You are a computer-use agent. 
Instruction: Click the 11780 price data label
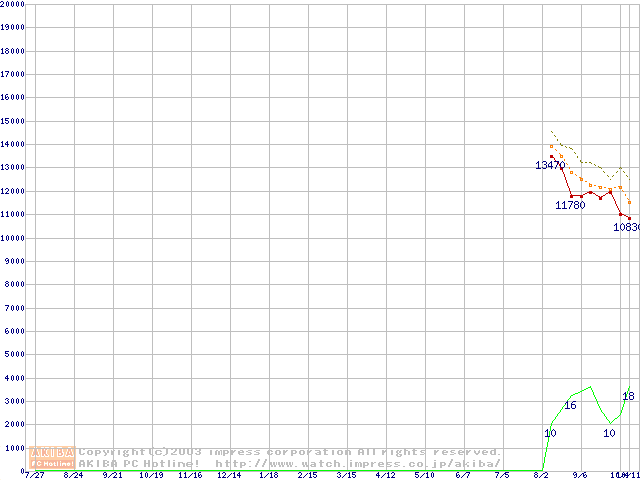(570, 205)
